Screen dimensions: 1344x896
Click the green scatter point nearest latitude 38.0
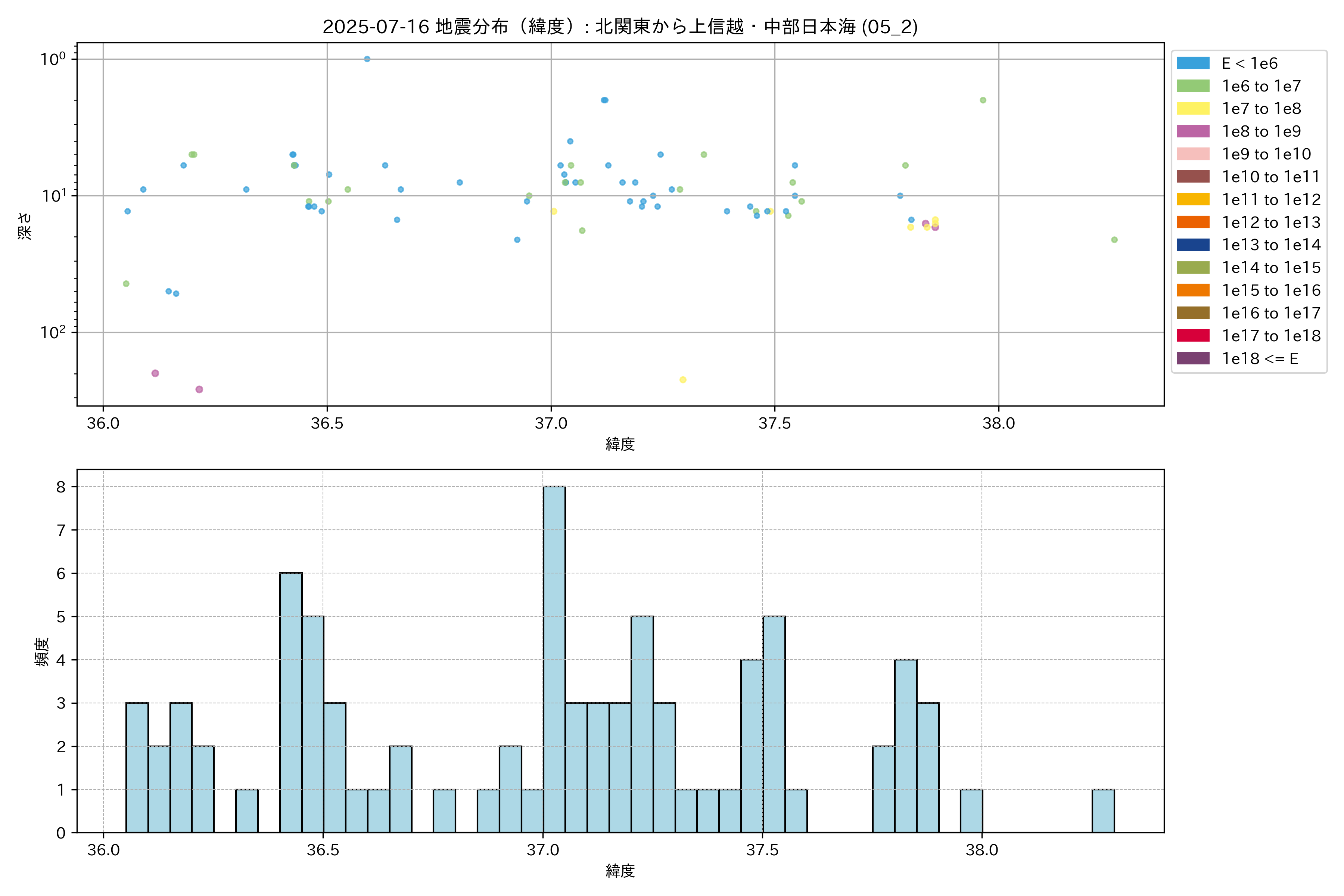(x=983, y=100)
